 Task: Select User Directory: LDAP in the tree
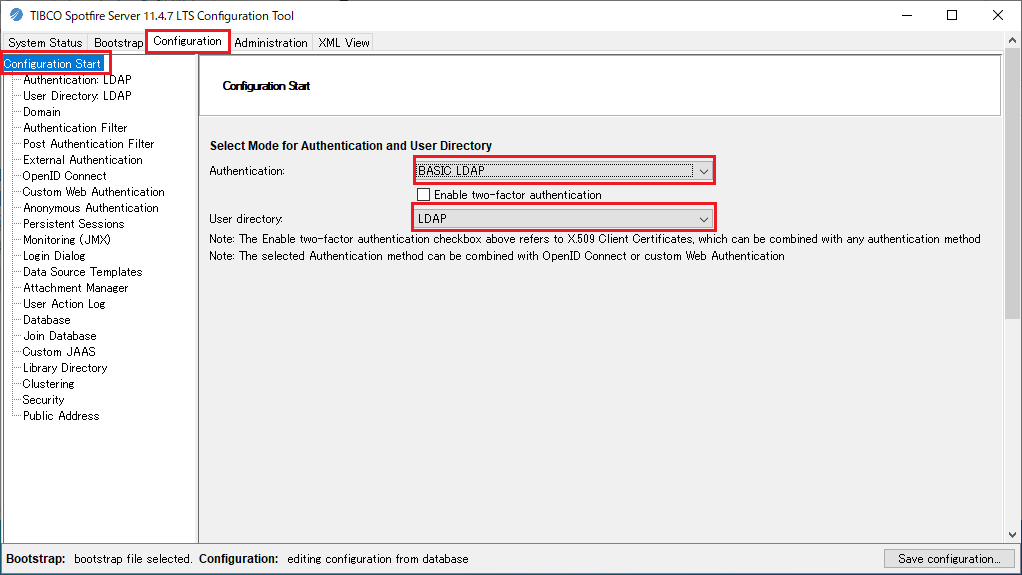point(77,96)
